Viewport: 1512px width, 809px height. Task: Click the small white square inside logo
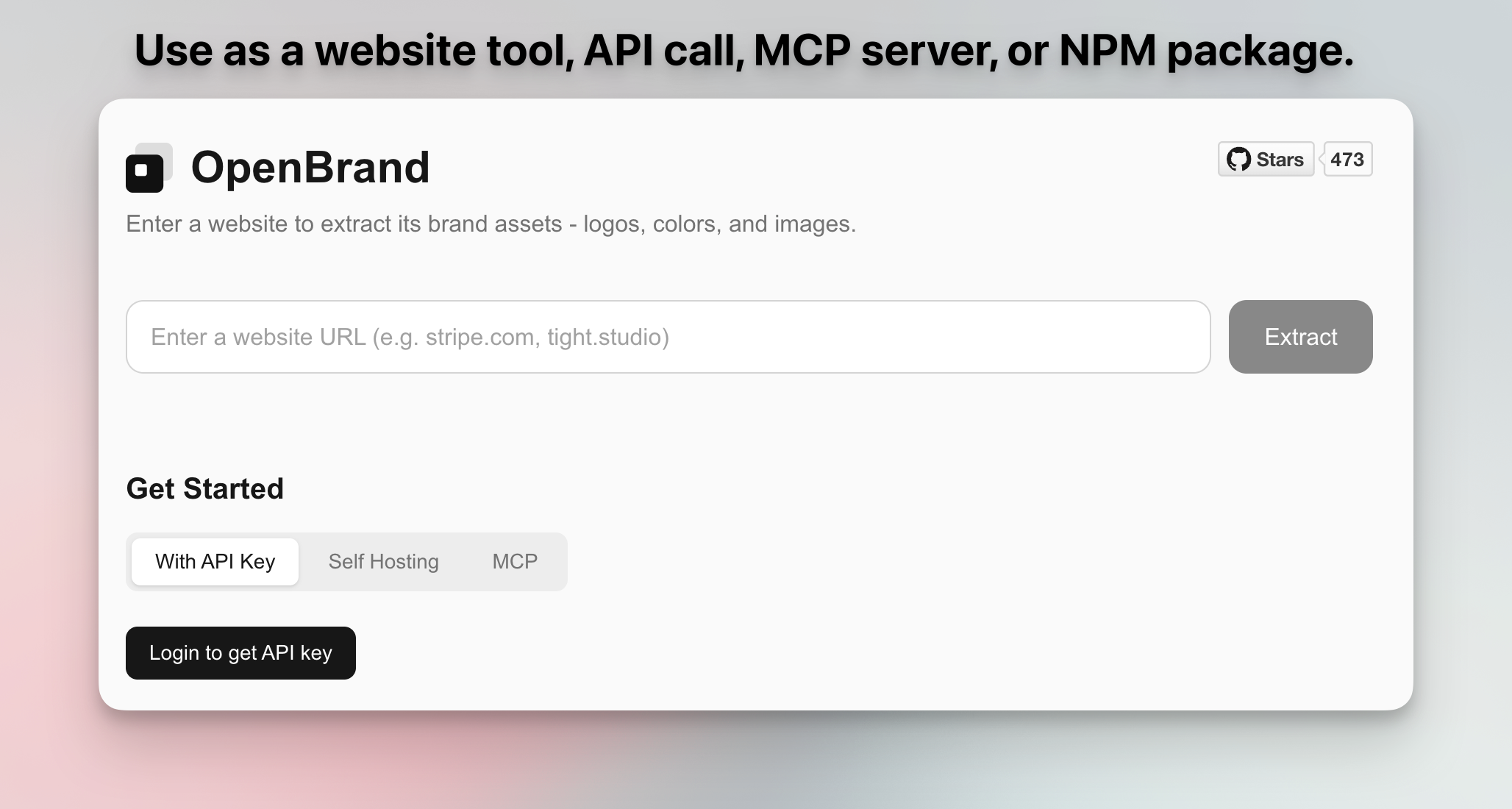click(x=141, y=171)
